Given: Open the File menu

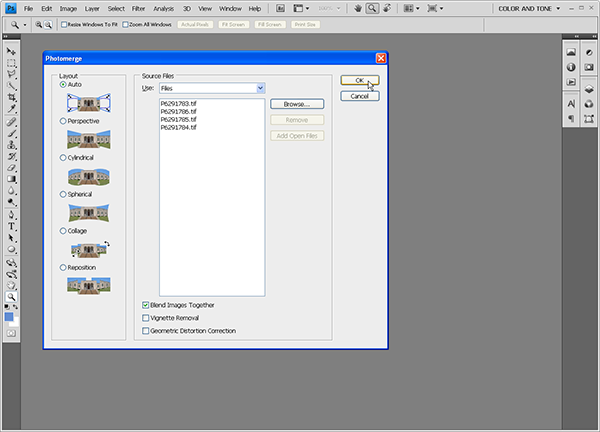Looking at the screenshot, I should tap(28, 8).
